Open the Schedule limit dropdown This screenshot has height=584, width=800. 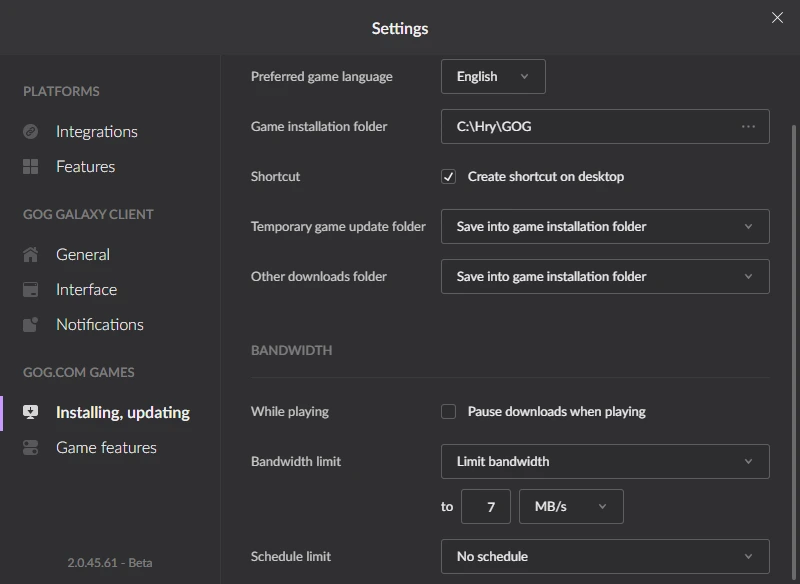[x=605, y=556]
